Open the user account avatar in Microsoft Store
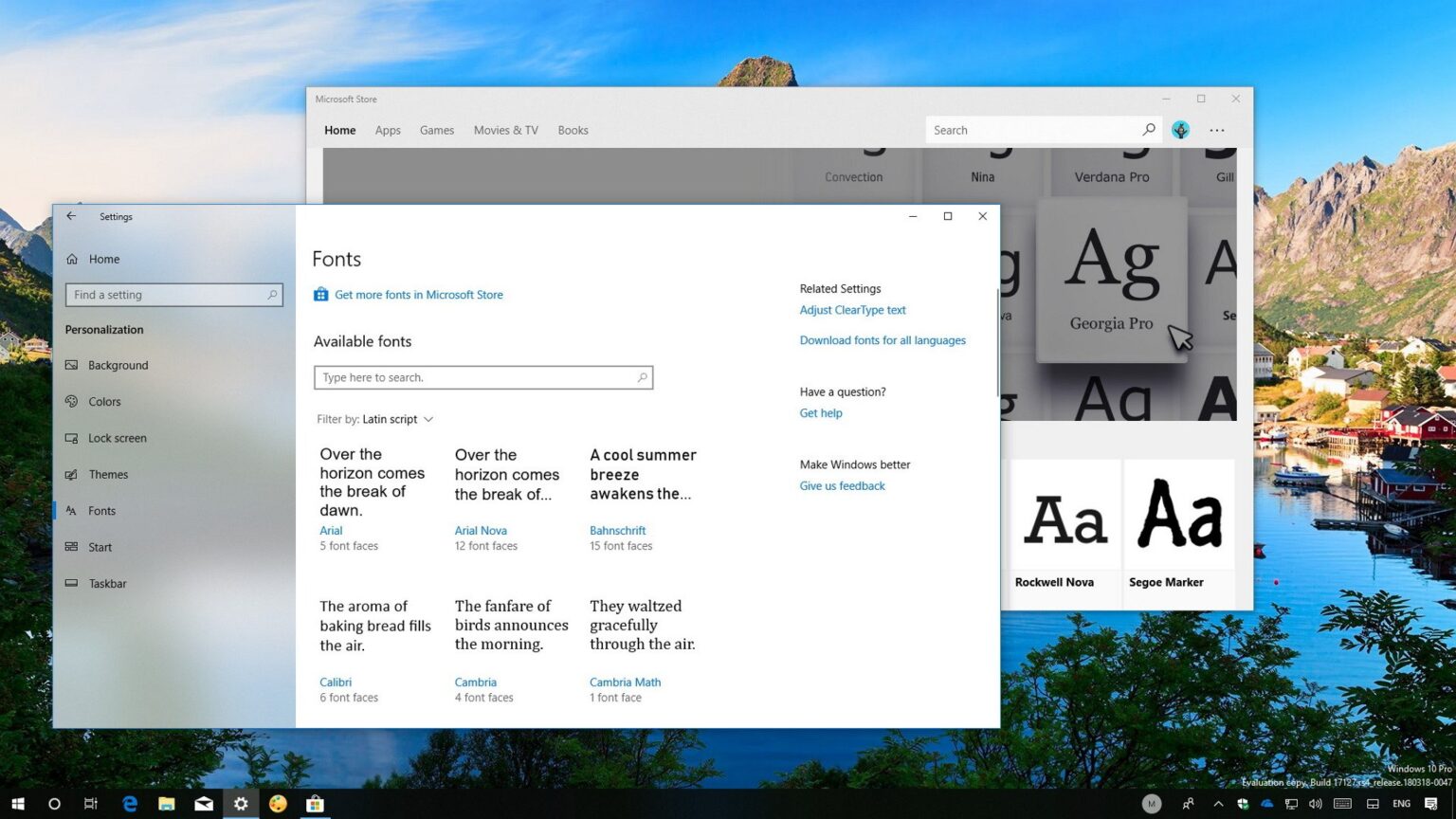Image resolution: width=1456 pixels, height=819 pixels. 1180,130
